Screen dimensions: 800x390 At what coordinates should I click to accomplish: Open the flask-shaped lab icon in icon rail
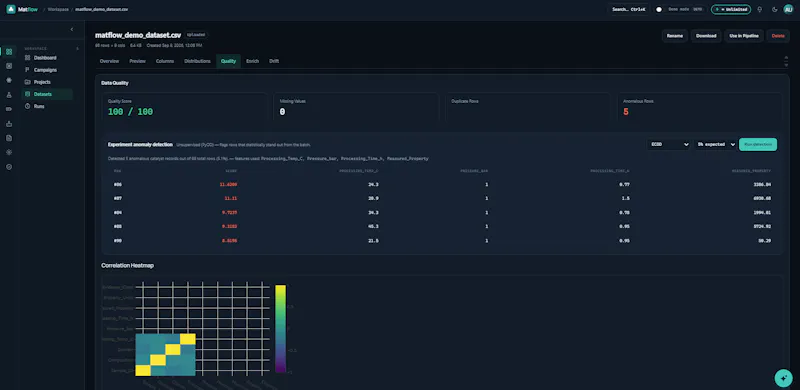[9, 94]
